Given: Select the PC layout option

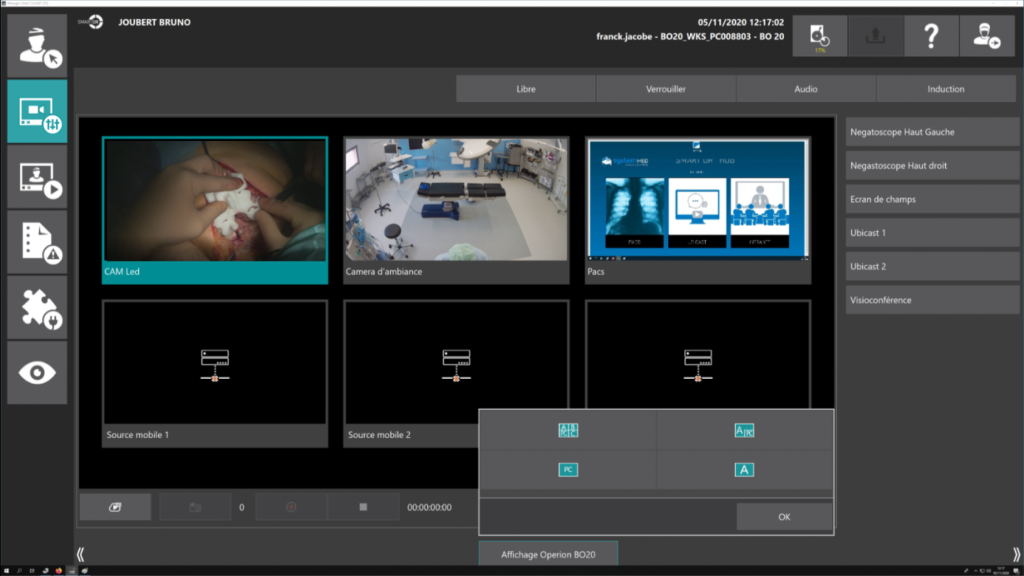Looking at the screenshot, I should 567,469.
